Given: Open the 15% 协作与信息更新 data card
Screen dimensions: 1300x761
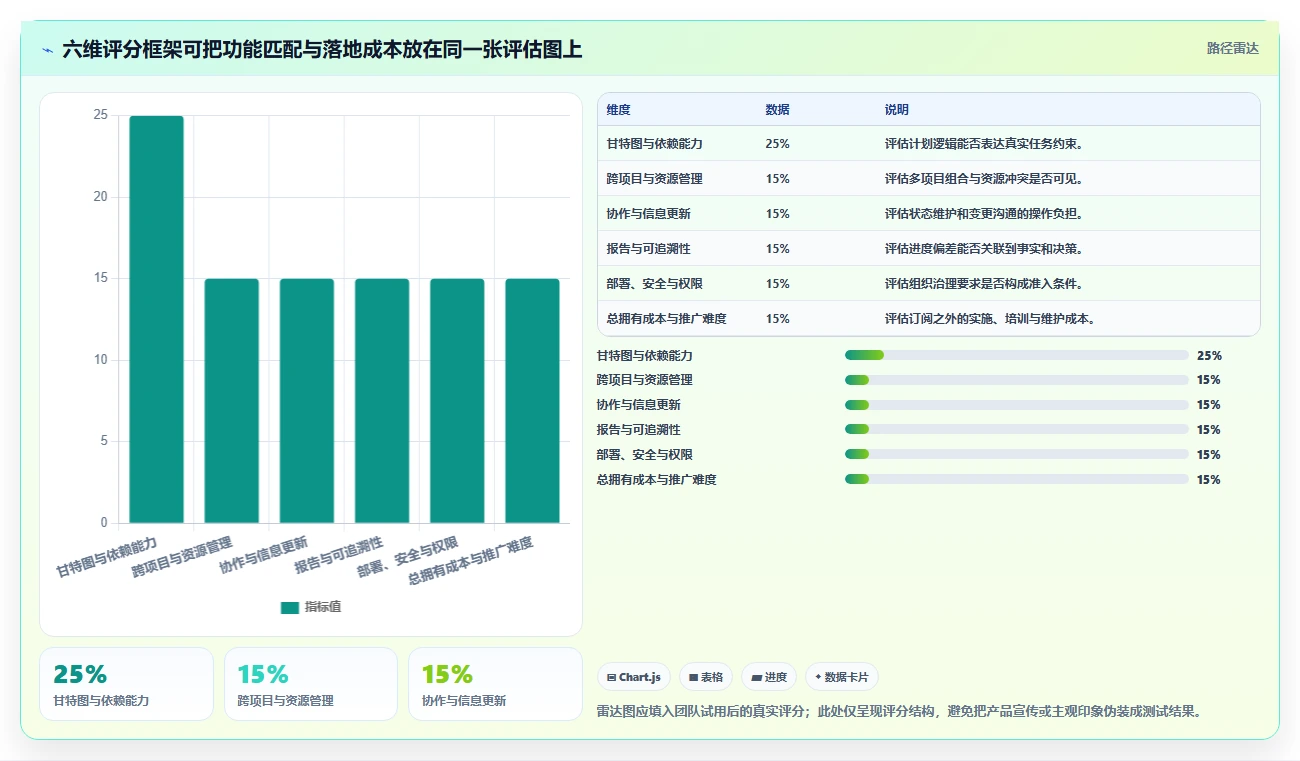Looking at the screenshot, I should pos(495,684).
